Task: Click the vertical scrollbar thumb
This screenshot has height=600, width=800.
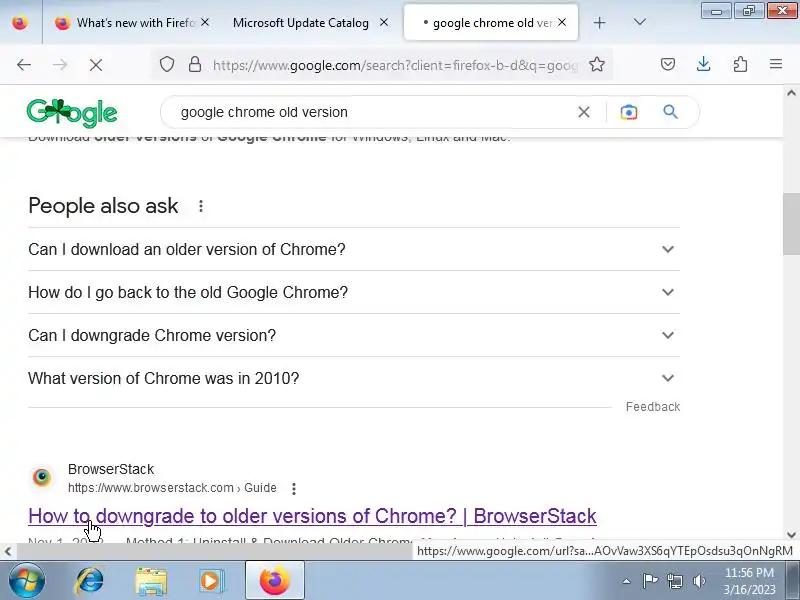Action: pyautogui.click(x=791, y=224)
